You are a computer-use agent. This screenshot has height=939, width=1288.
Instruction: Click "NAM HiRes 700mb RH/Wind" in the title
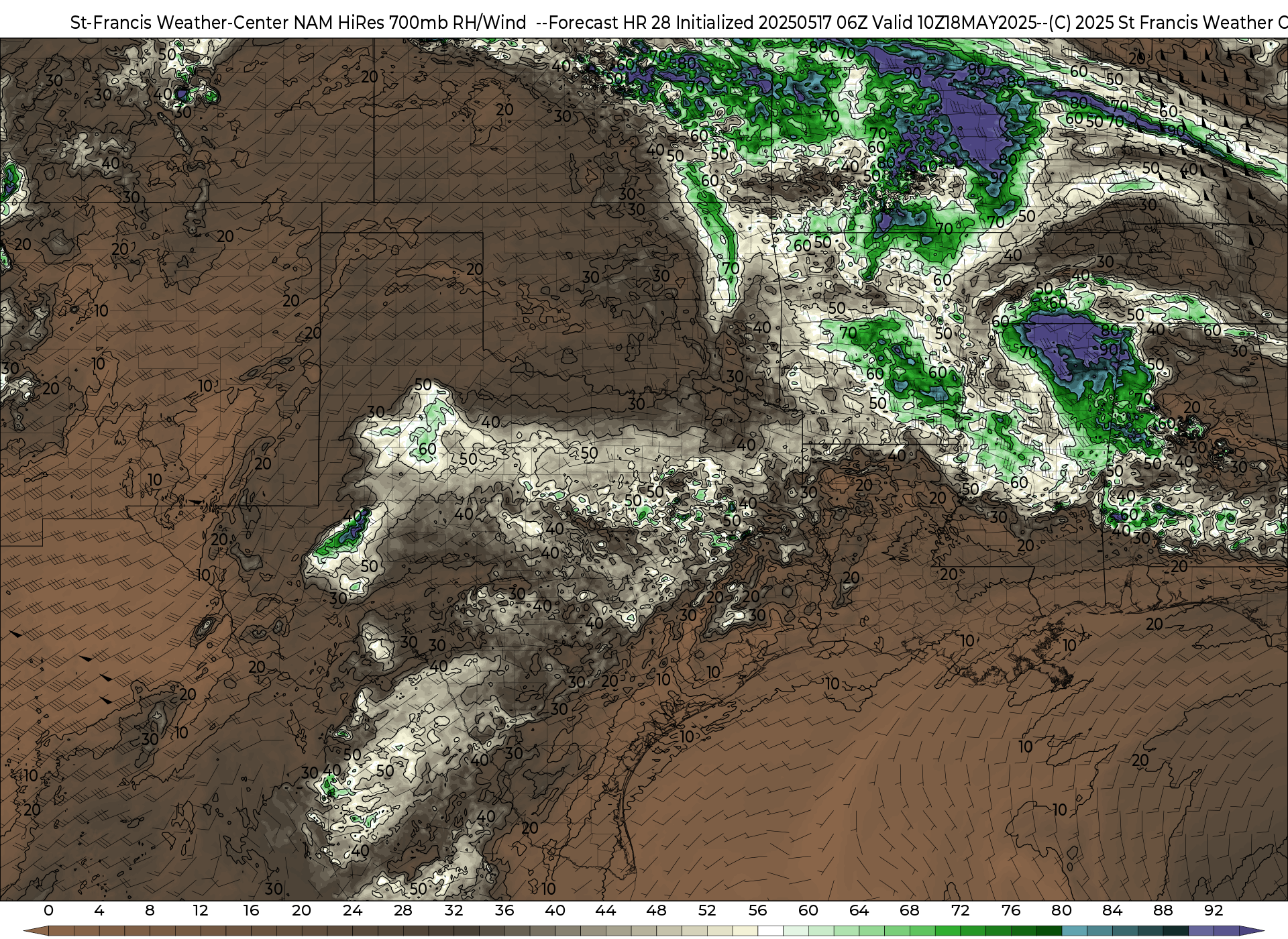click(x=410, y=23)
